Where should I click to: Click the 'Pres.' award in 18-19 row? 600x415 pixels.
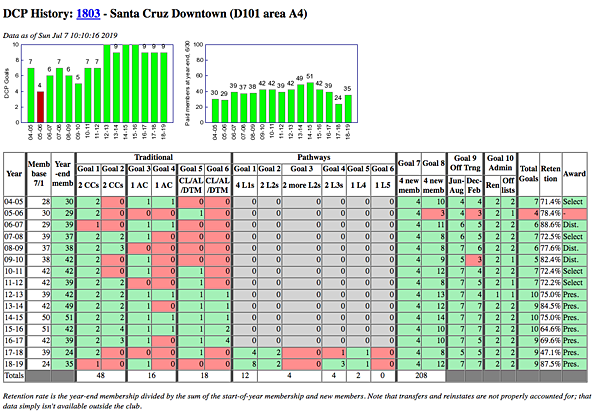point(574,364)
